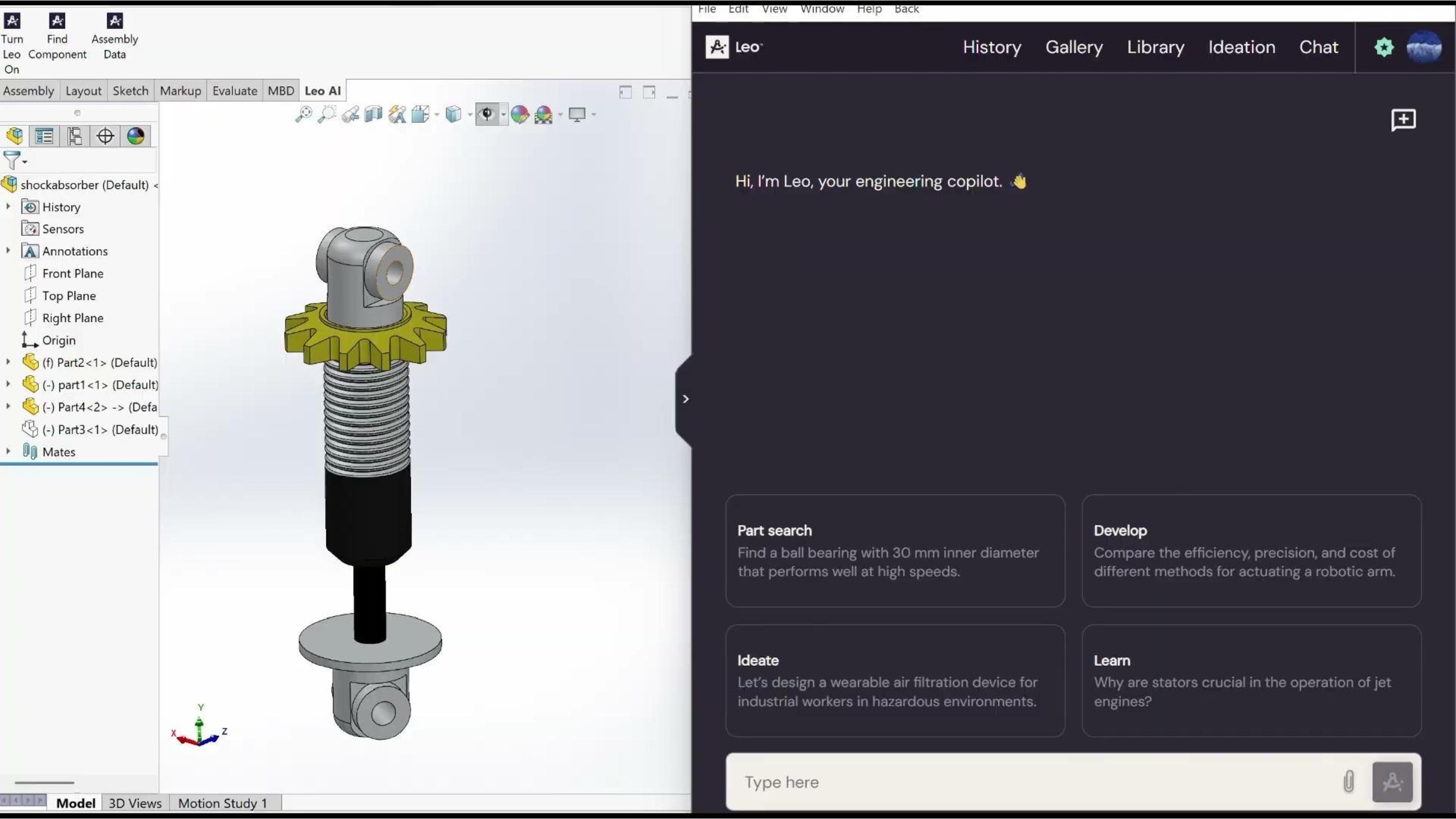Toggle Turn Leo On
The image size is (1456, 819).
point(12,21)
